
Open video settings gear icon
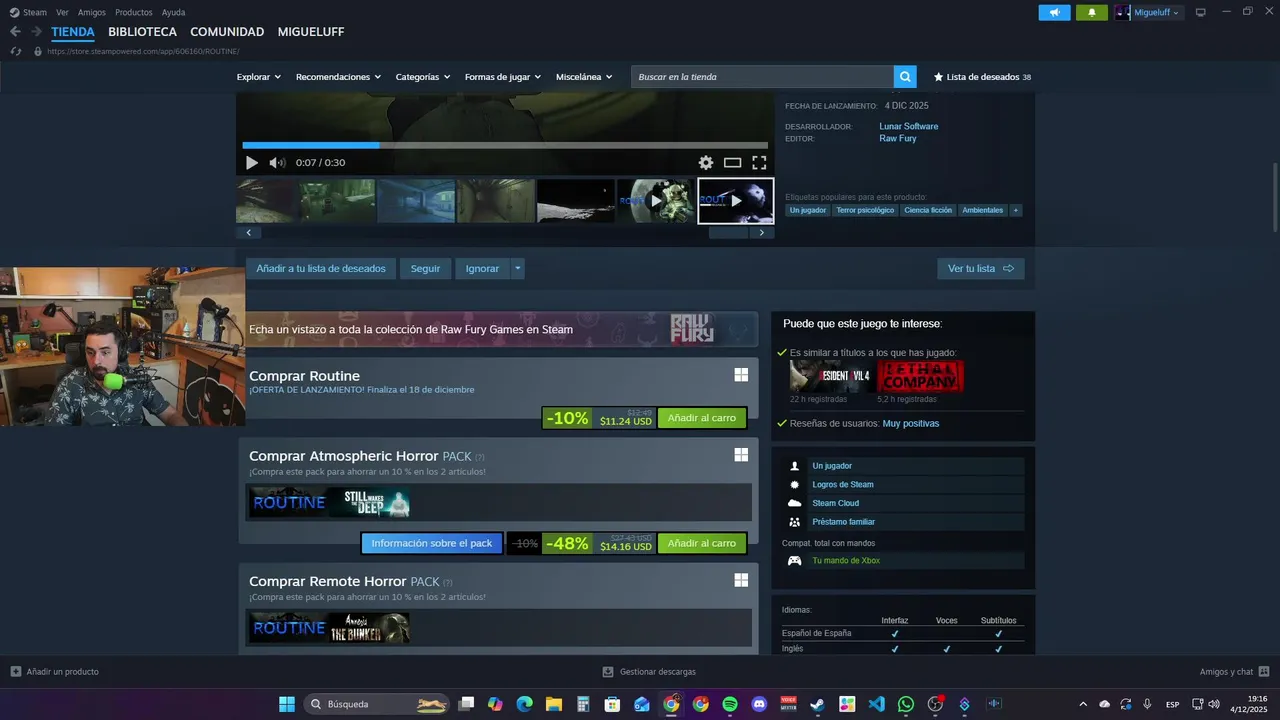tap(706, 163)
